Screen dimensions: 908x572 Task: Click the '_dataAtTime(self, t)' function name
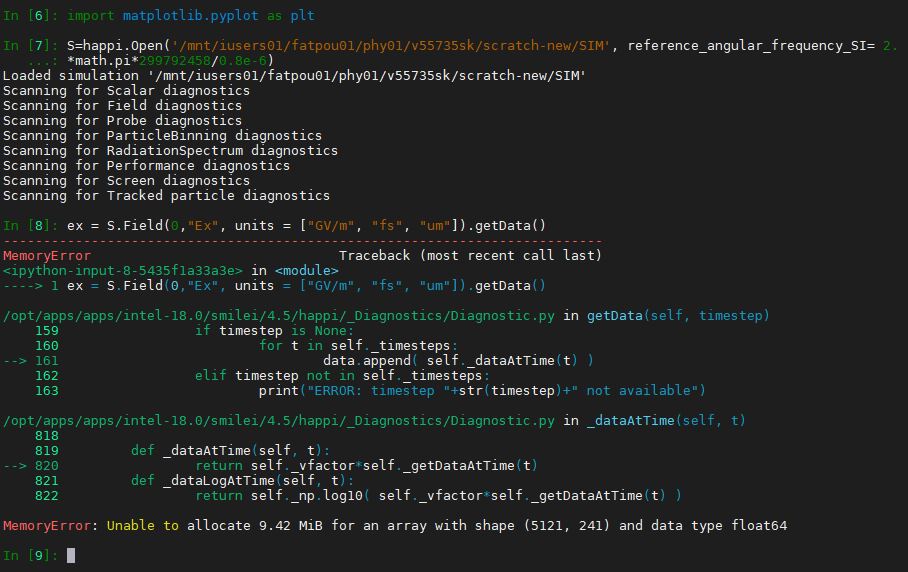tap(666, 421)
